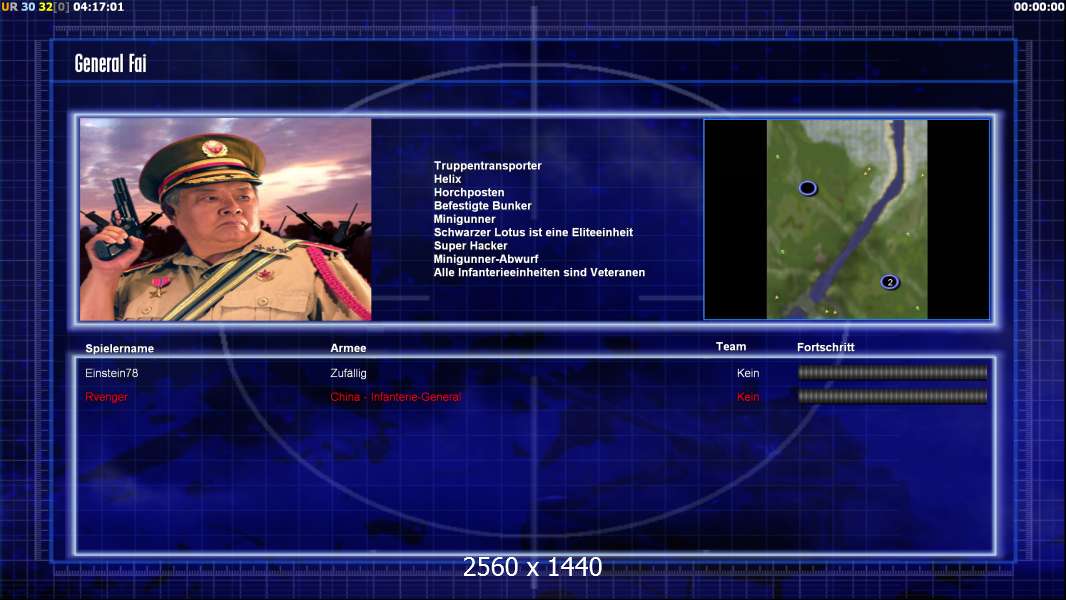This screenshot has height=600, width=1066.
Task: Click the Helix entry
Action: [x=447, y=179]
